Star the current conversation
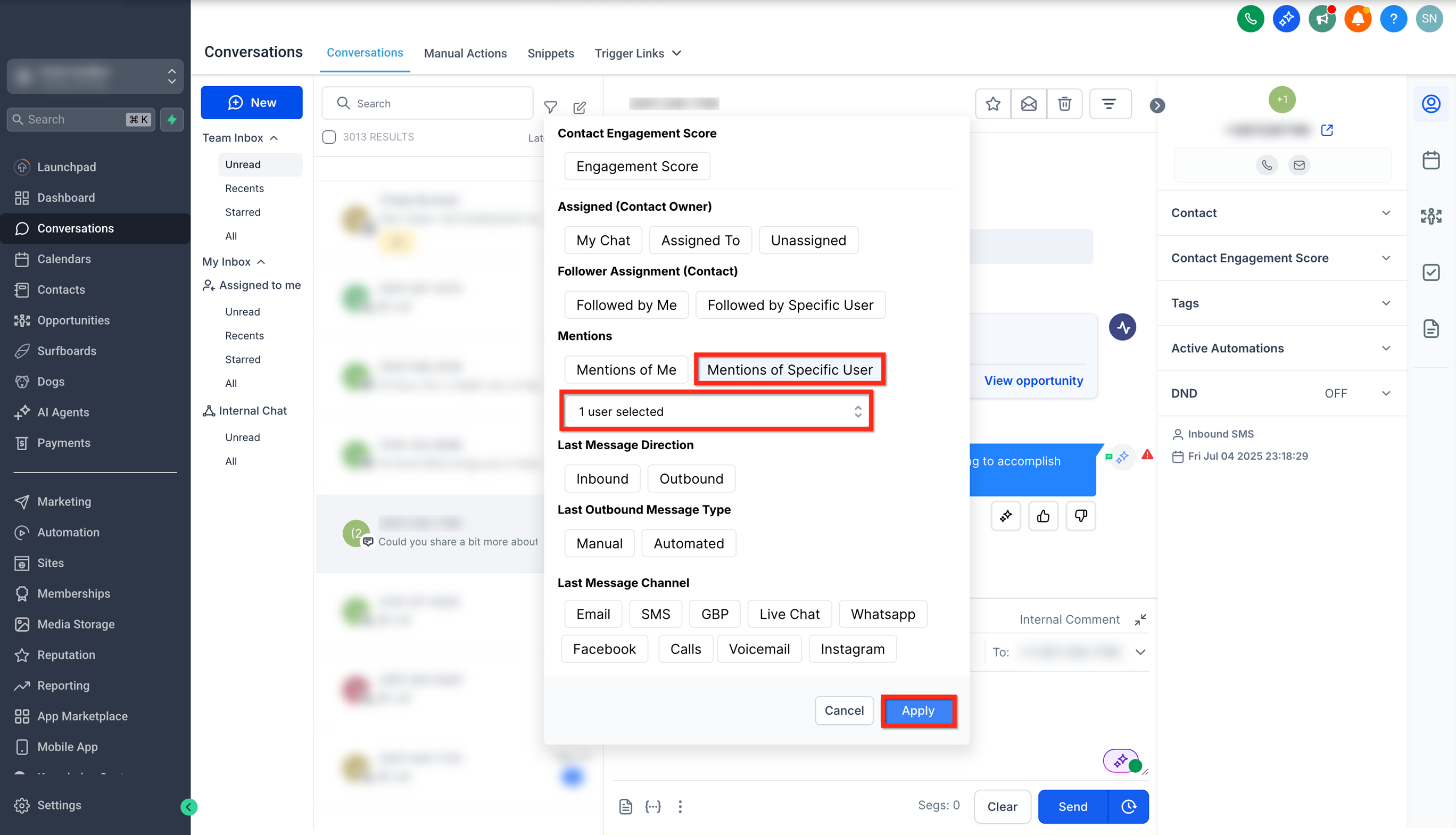Viewport: 1456px width, 835px height. pyautogui.click(x=992, y=104)
